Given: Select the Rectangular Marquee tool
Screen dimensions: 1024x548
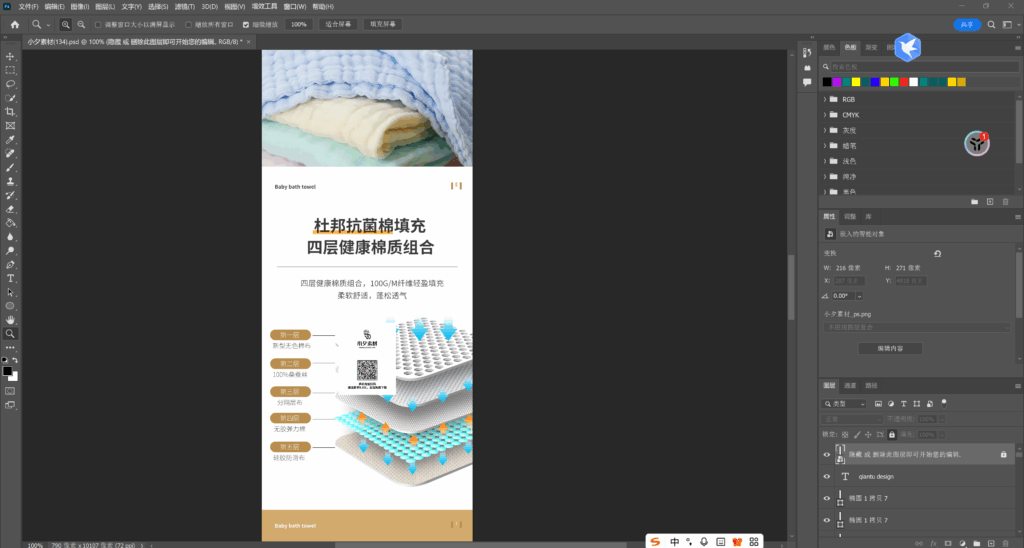Looking at the screenshot, I should 10,71.
